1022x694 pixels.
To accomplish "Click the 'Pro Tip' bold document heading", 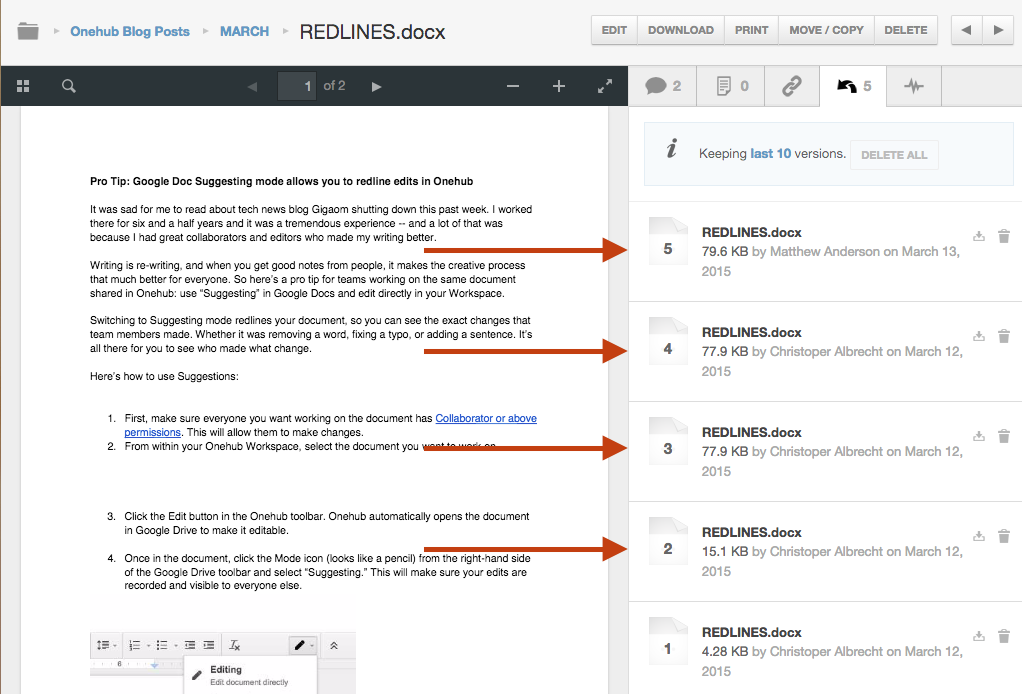I will [x=282, y=181].
